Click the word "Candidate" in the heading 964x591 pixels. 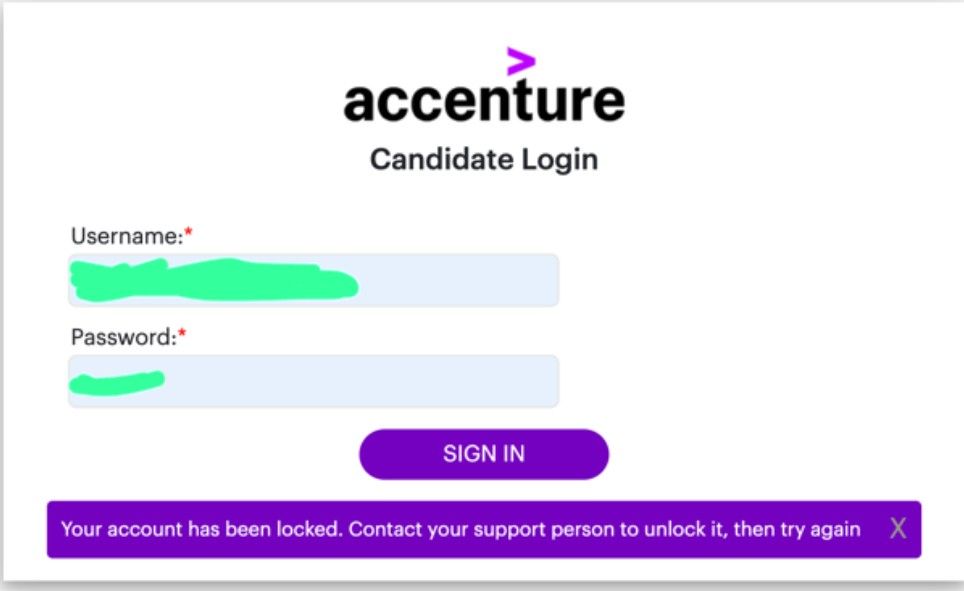pos(442,159)
